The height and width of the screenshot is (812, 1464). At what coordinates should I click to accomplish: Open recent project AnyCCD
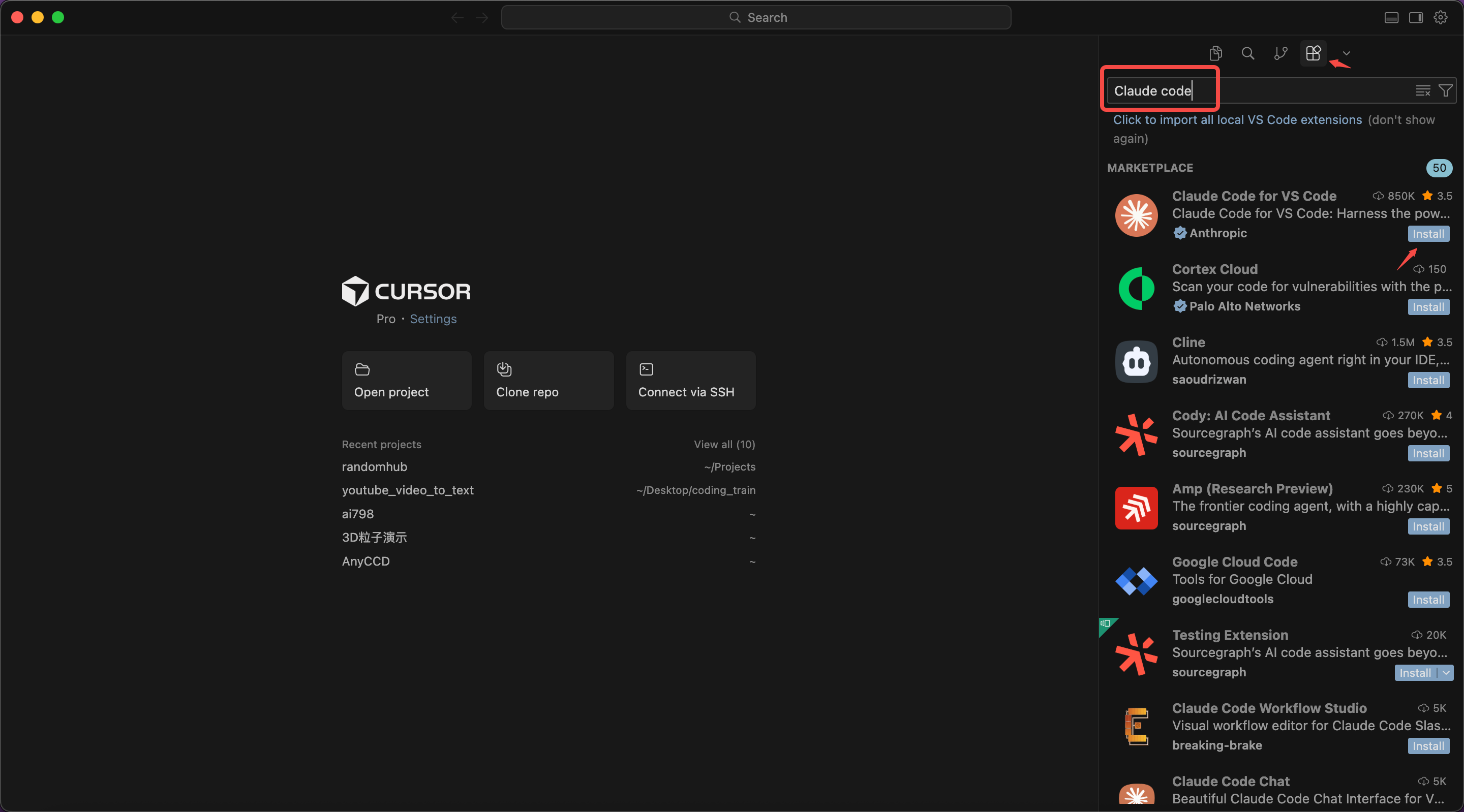[548, 561]
